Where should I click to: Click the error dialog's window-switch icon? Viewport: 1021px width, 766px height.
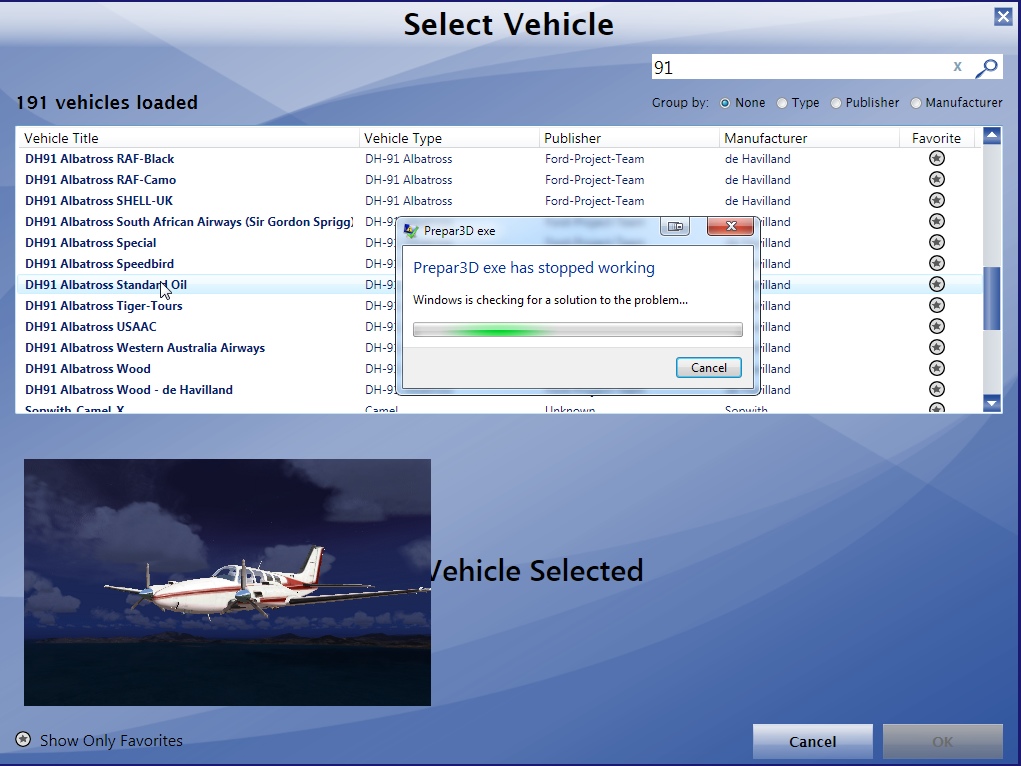pos(675,226)
